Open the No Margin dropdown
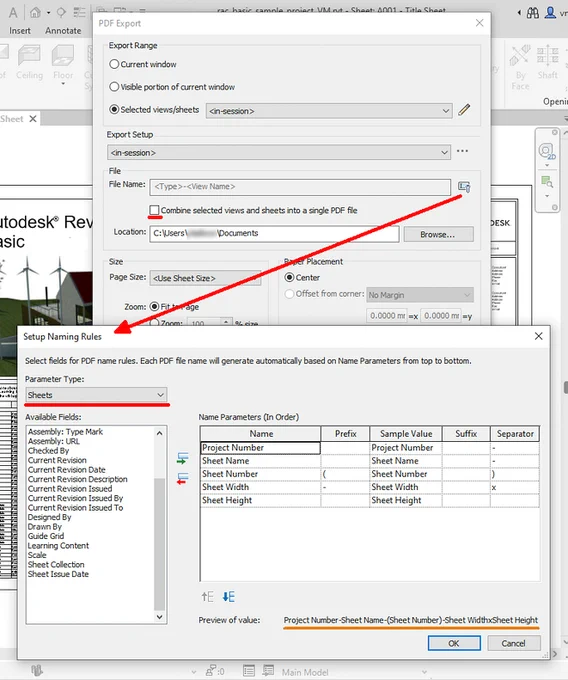568x680 pixels. [x=420, y=295]
